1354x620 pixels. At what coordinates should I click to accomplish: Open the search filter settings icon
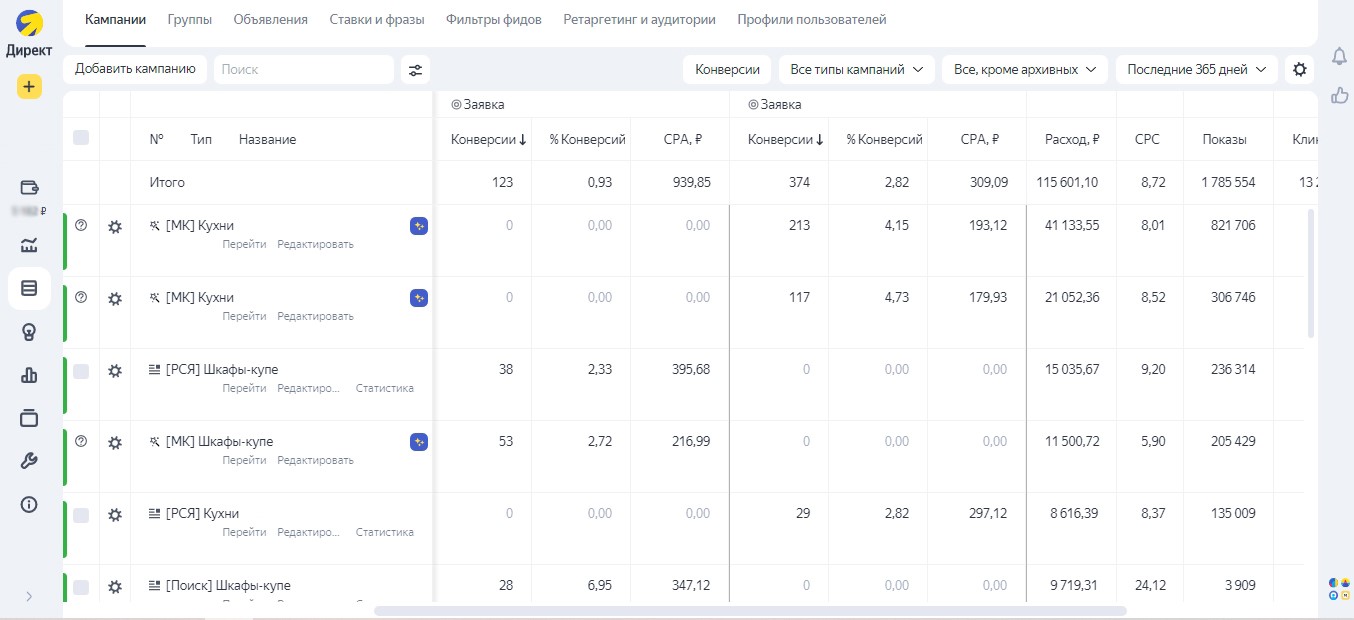coord(415,70)
